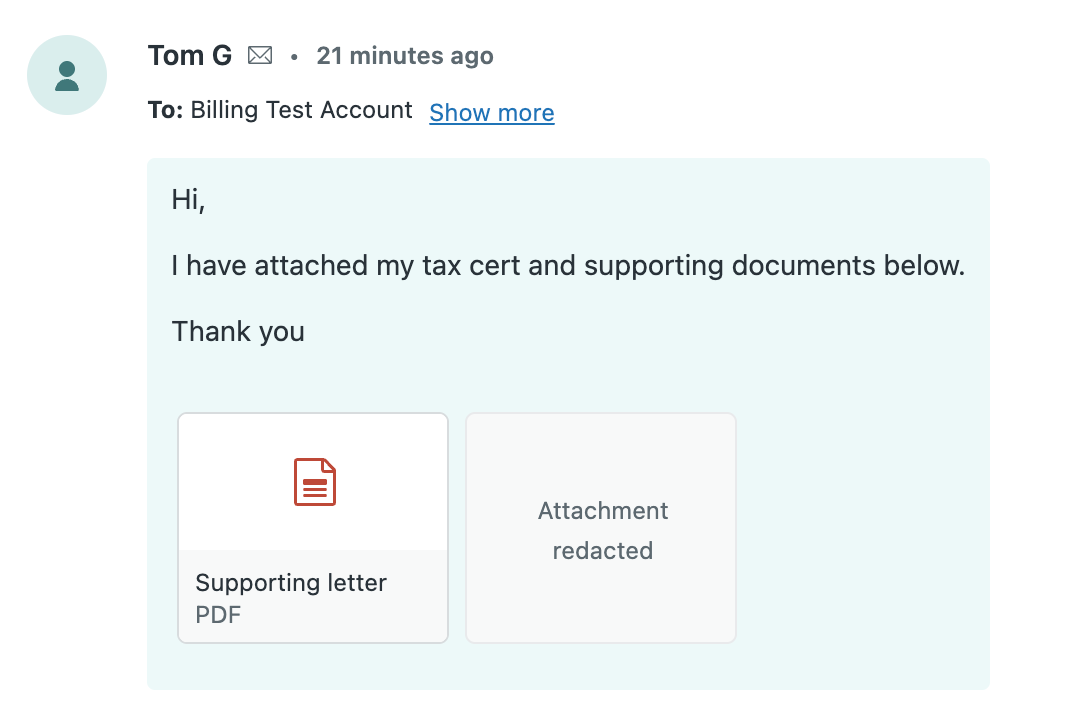The height and width of the screenshot is (724, 1076).
Task: Click the sender name Tom G
Action: click(x=190, y=56)
